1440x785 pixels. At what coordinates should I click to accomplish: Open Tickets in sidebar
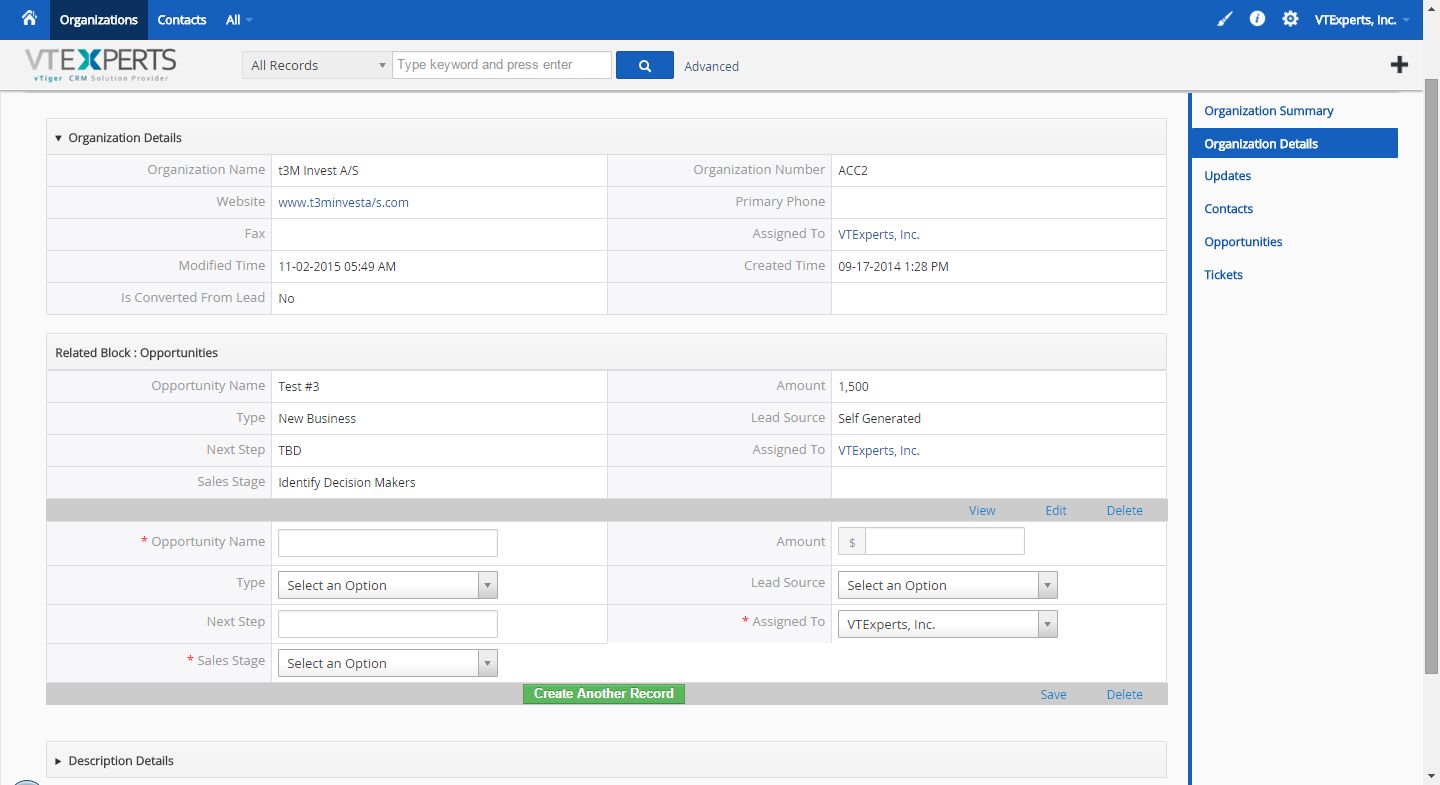1224,275
